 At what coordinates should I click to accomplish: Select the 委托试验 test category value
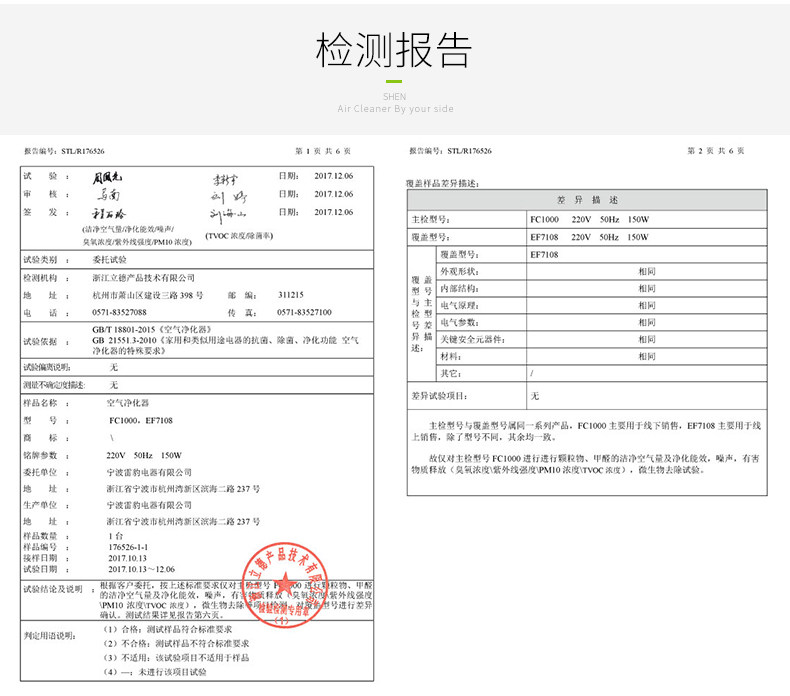tap(109, 260)
